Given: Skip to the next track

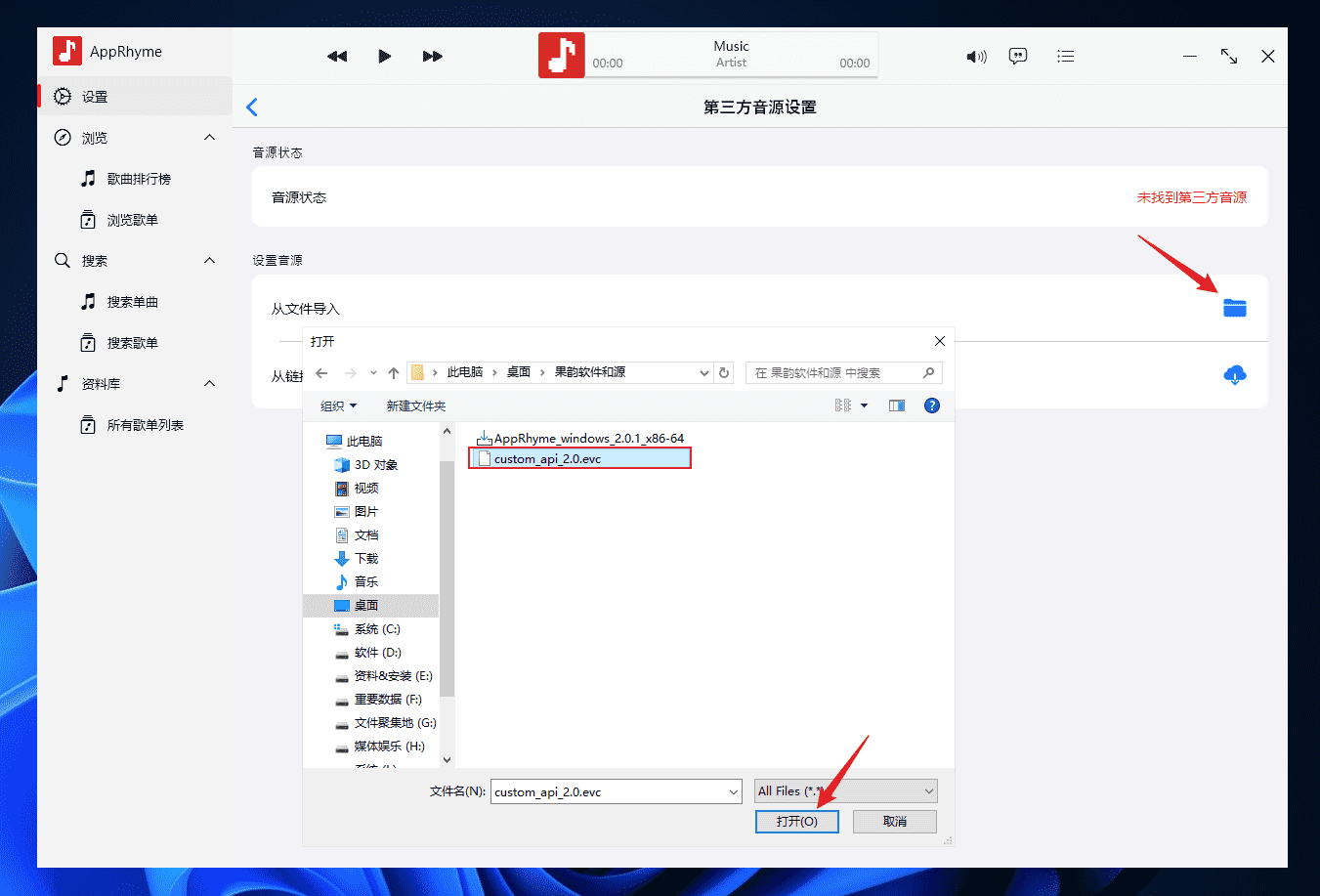Looking at the screenshot, I should pyautogui.click(x=433, y=57).
